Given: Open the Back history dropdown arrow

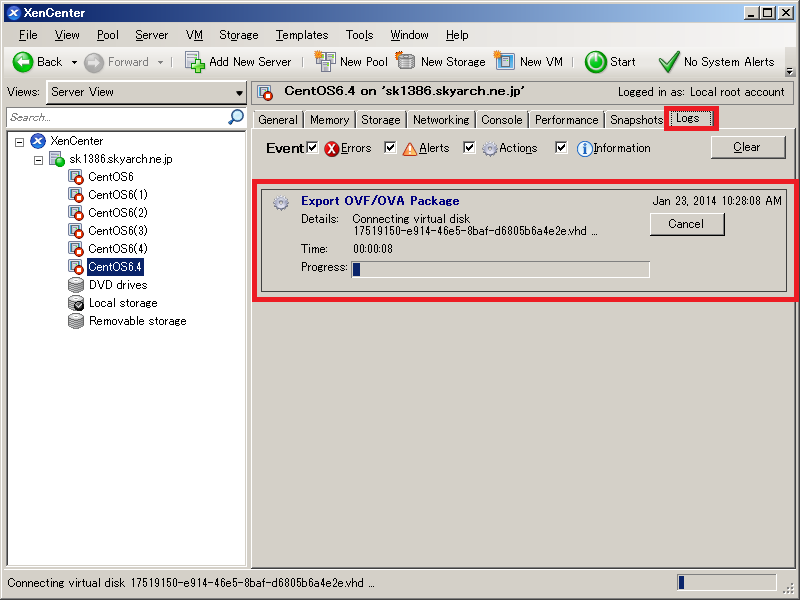Looking at the screenshot, I should point(74,62).
